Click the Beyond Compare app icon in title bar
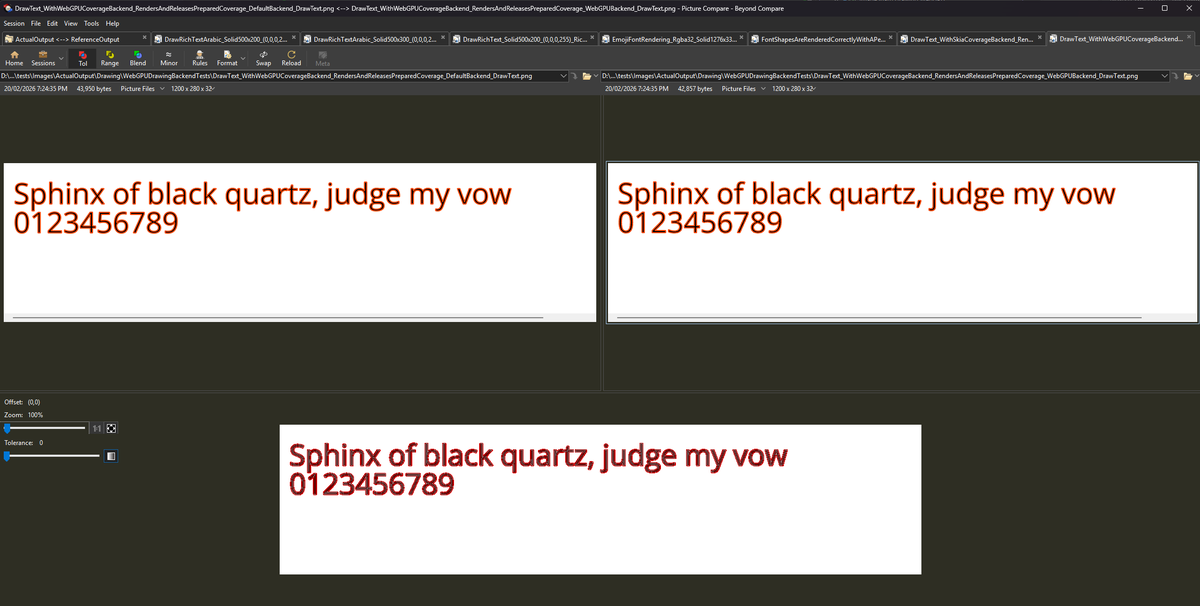Image resolution: width=1200 pixels, height=606 pixels. point(7,7)
